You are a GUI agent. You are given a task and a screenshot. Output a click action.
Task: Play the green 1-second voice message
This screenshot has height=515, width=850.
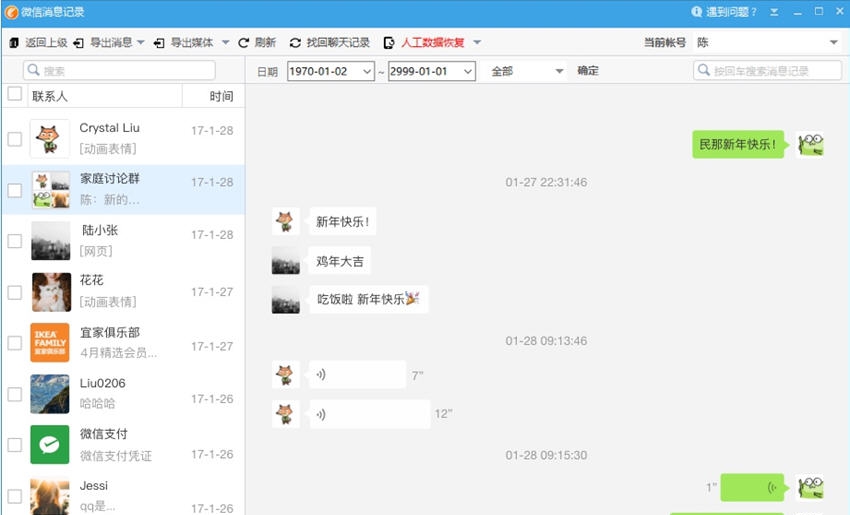point(752,487)
